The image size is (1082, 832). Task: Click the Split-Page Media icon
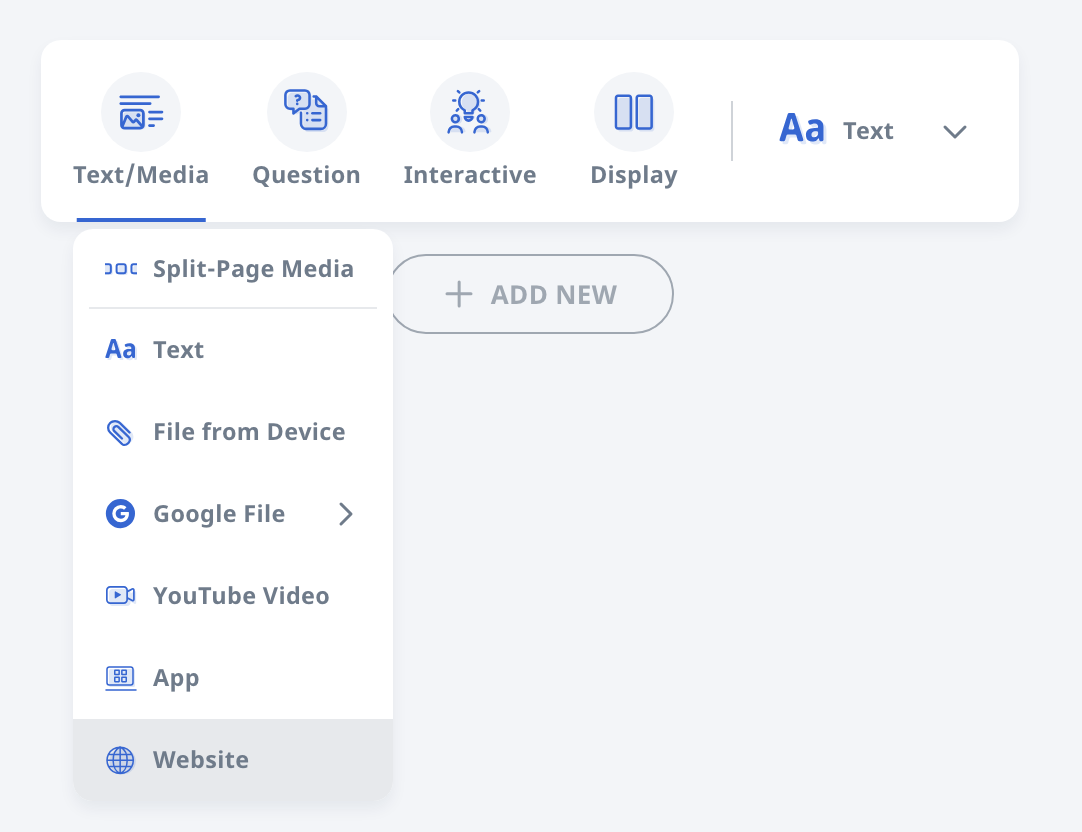point(120,269)
